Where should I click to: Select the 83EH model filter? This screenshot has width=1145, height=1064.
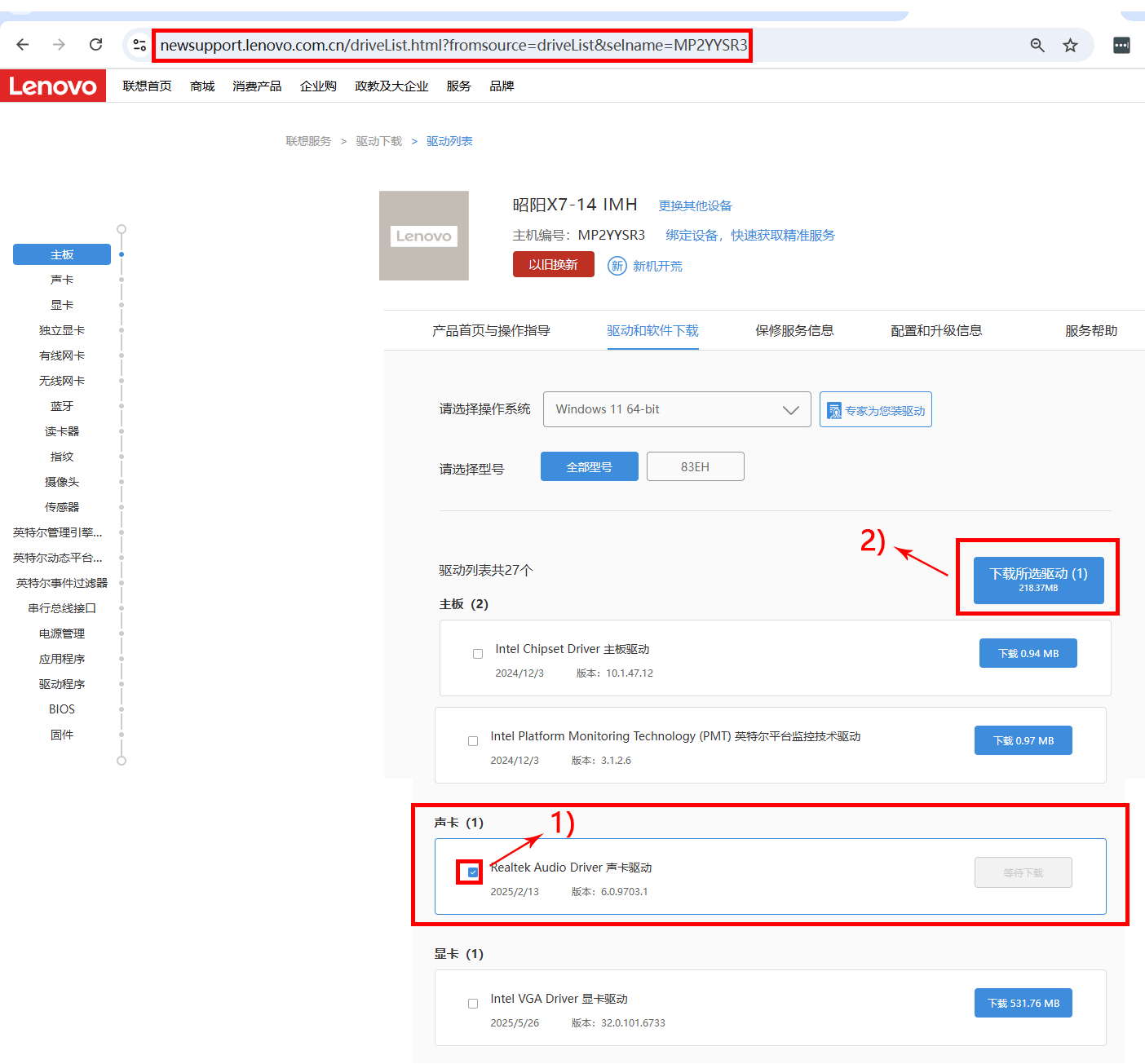tap(696, 466)
